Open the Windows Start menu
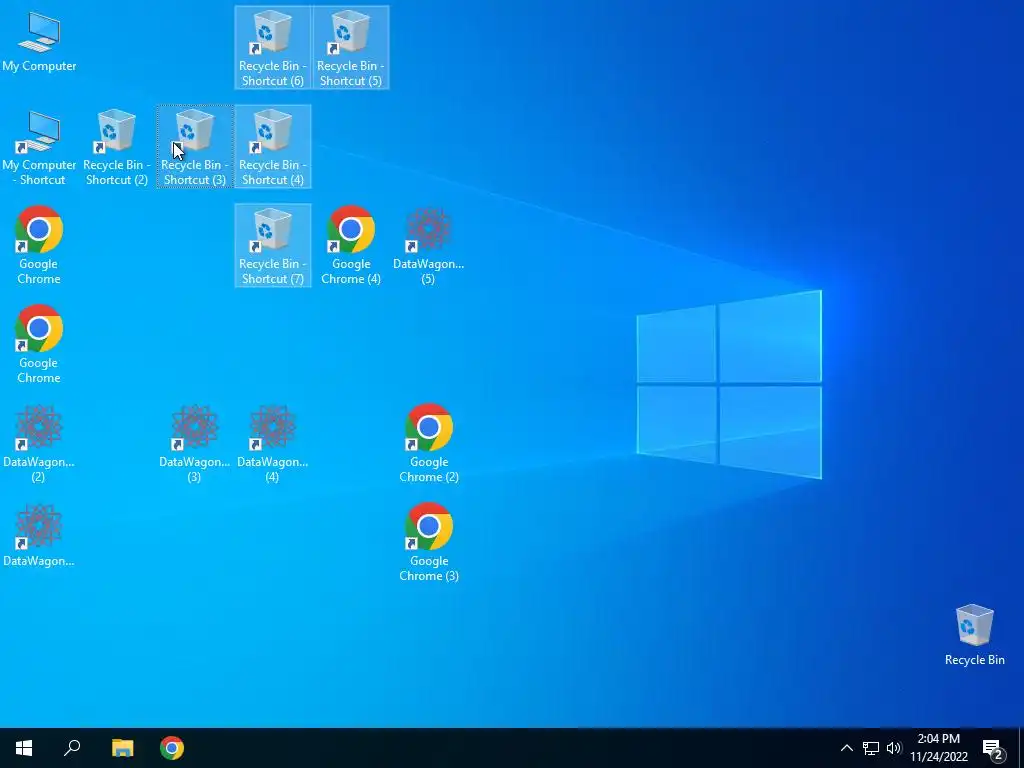Screen dimensions: 1024x768 [24, 748]
